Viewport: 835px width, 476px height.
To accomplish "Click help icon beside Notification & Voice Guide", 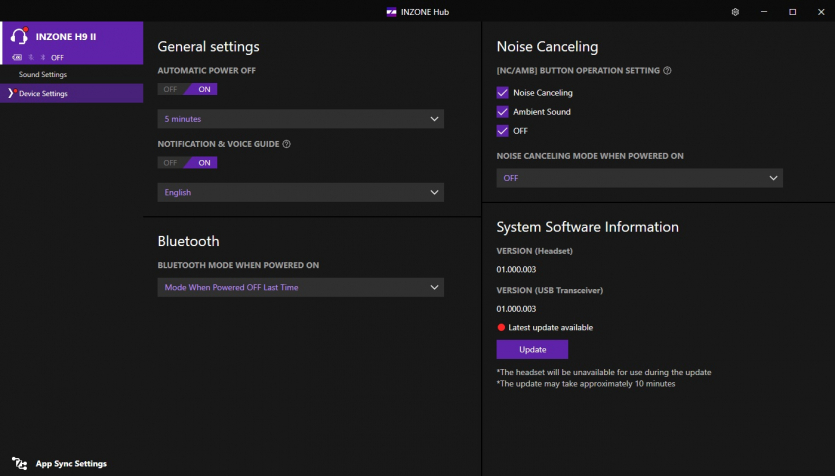I will point(287,144).
